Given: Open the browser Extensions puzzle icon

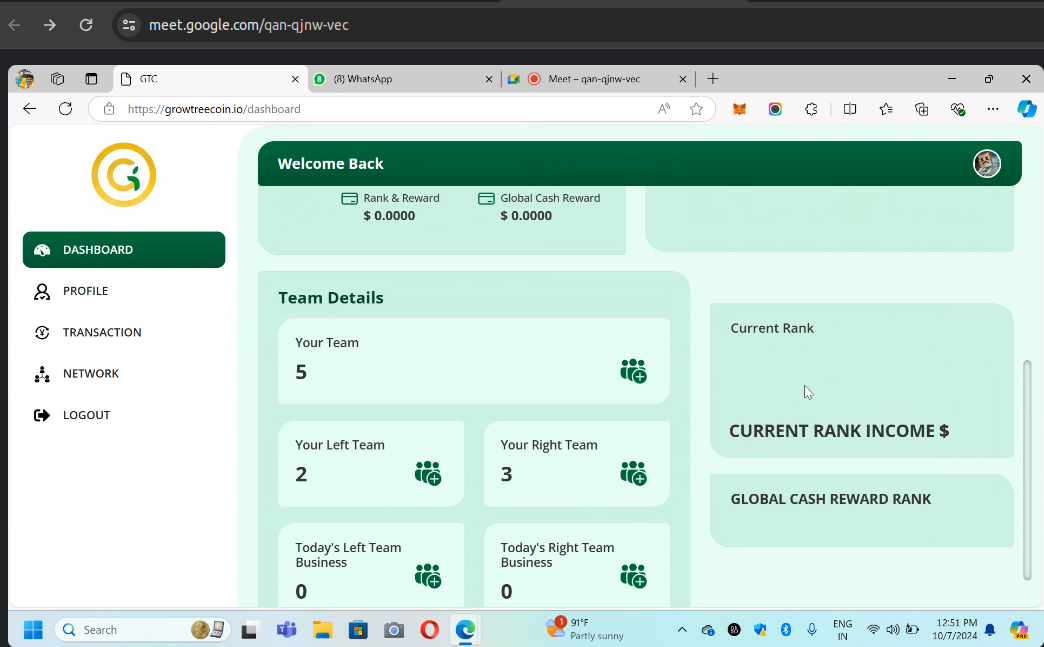Looking at the screenshot, I should pyautogui.click(x=811, y=109).
